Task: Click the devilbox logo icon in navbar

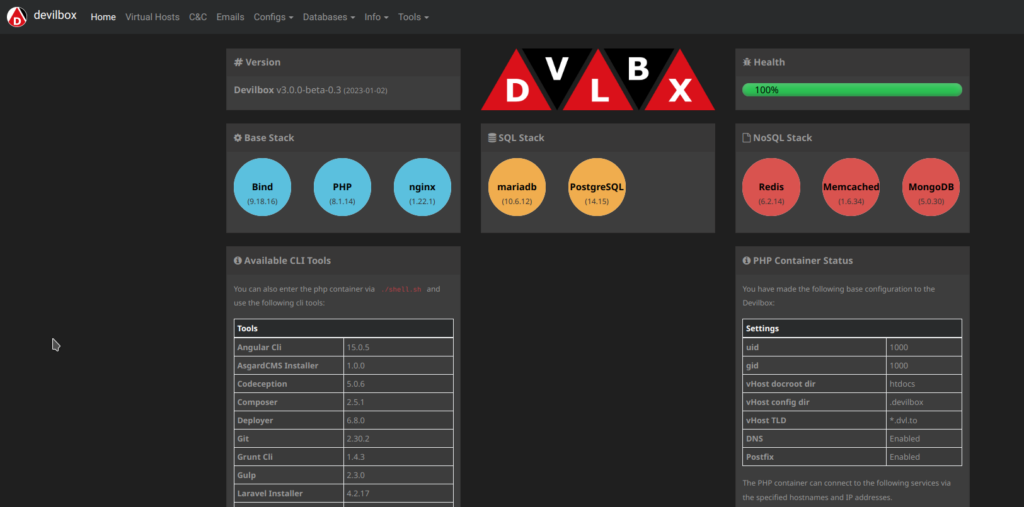Action: pos(17,17)
